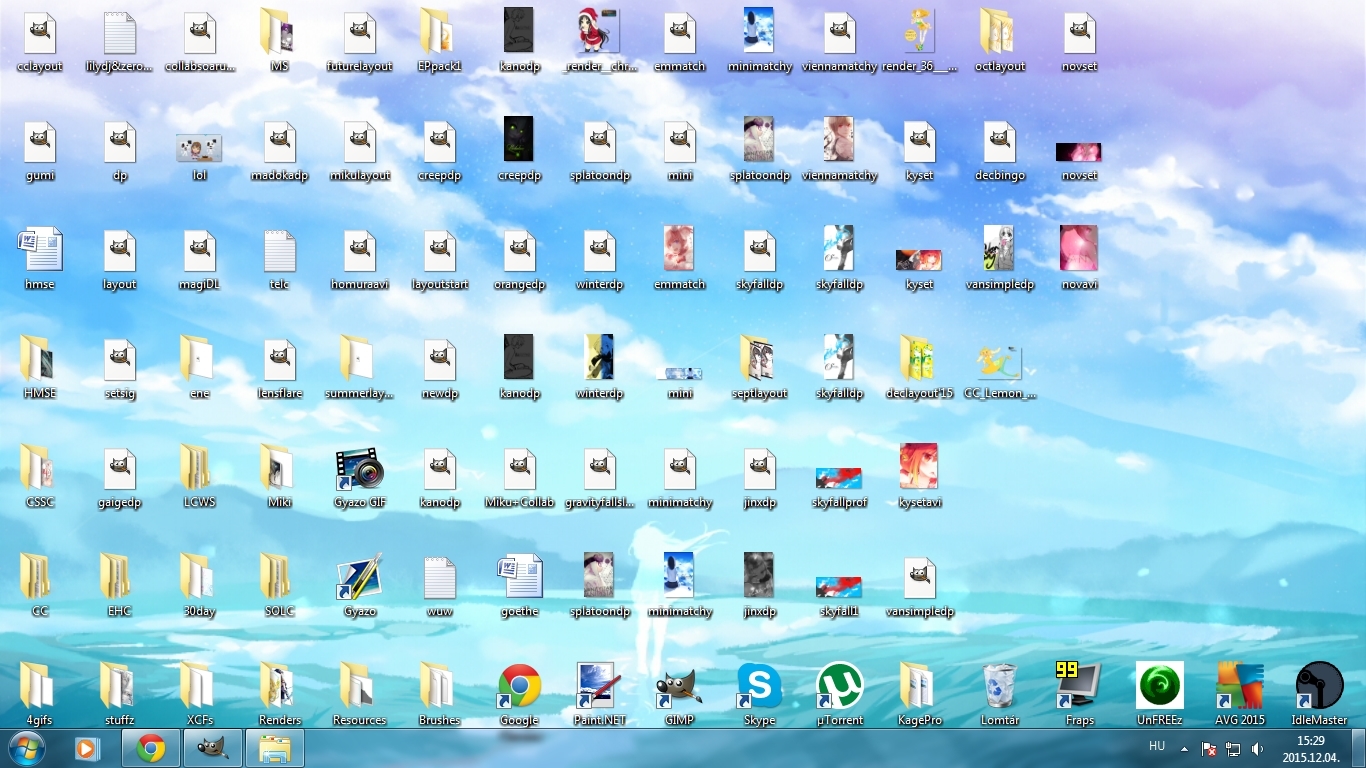Launch Paint.NET from the desktop
The width and height of the screenshot is (1366, 768).
(x=599, y=687)
